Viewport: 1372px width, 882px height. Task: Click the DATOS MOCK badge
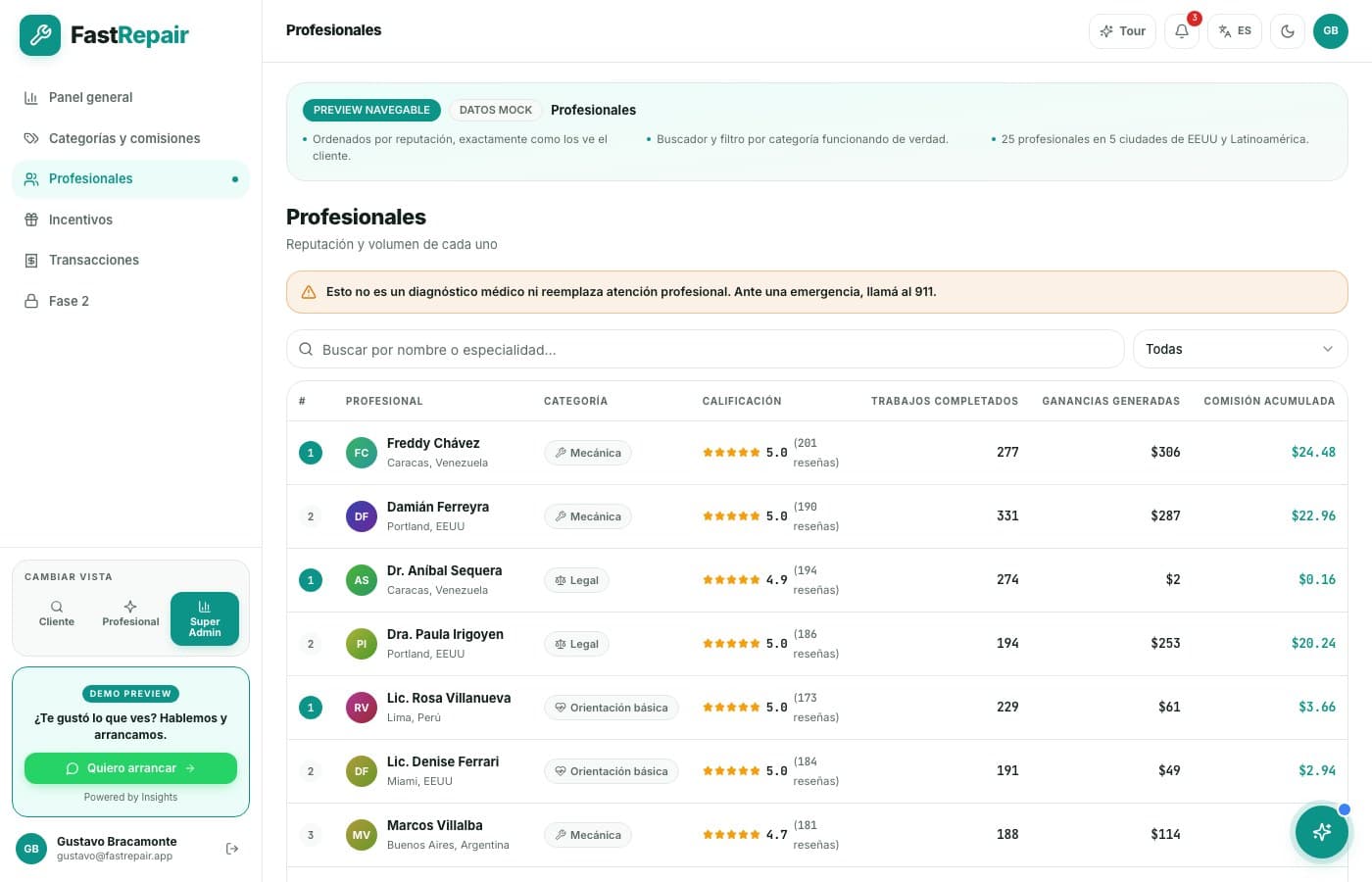coord(496,110)
